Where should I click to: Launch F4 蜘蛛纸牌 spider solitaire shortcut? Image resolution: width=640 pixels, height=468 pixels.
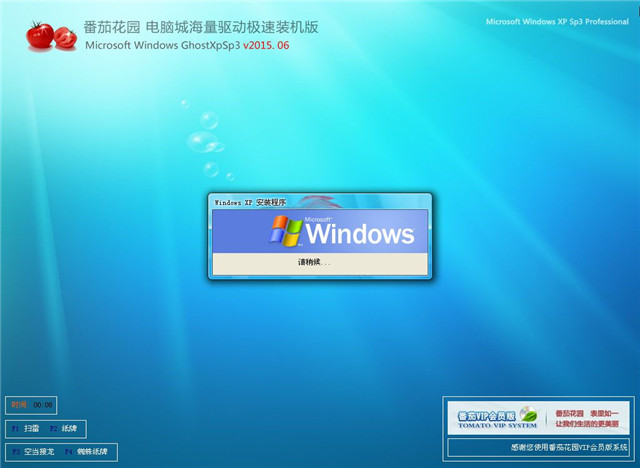[x=86, y=452]
